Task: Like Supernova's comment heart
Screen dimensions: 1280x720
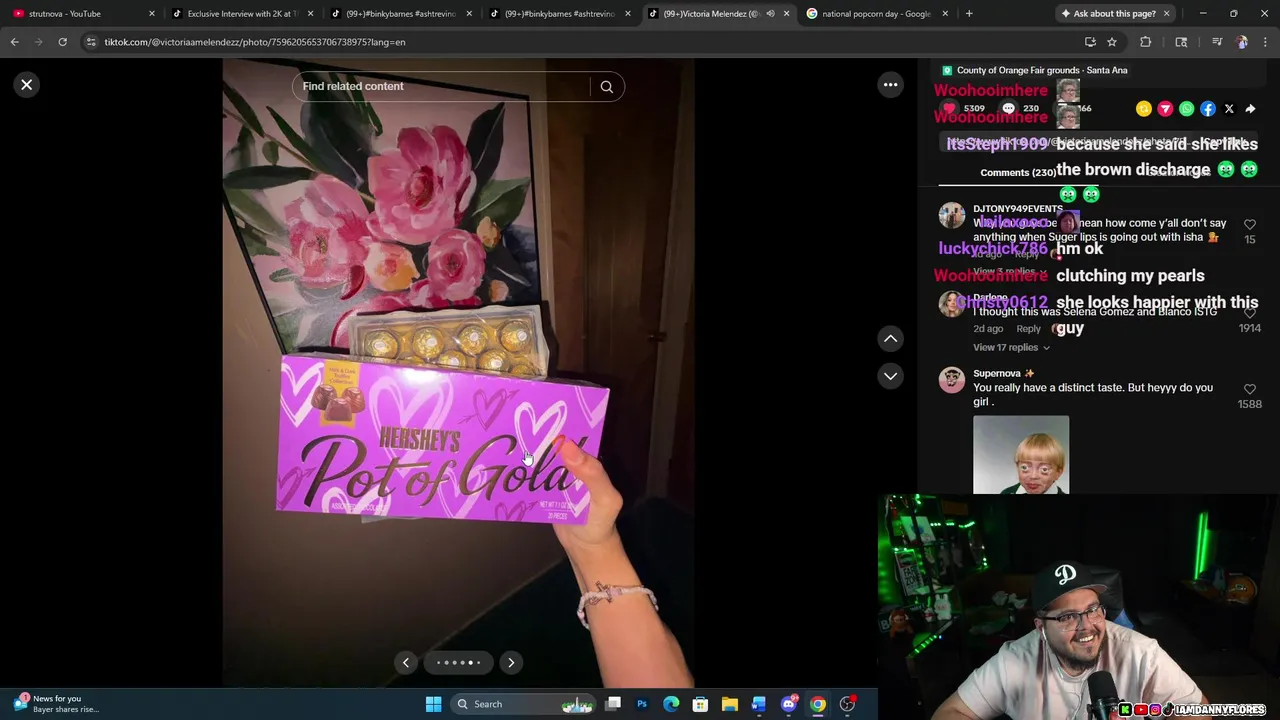Action: [x=1250, y=389]
